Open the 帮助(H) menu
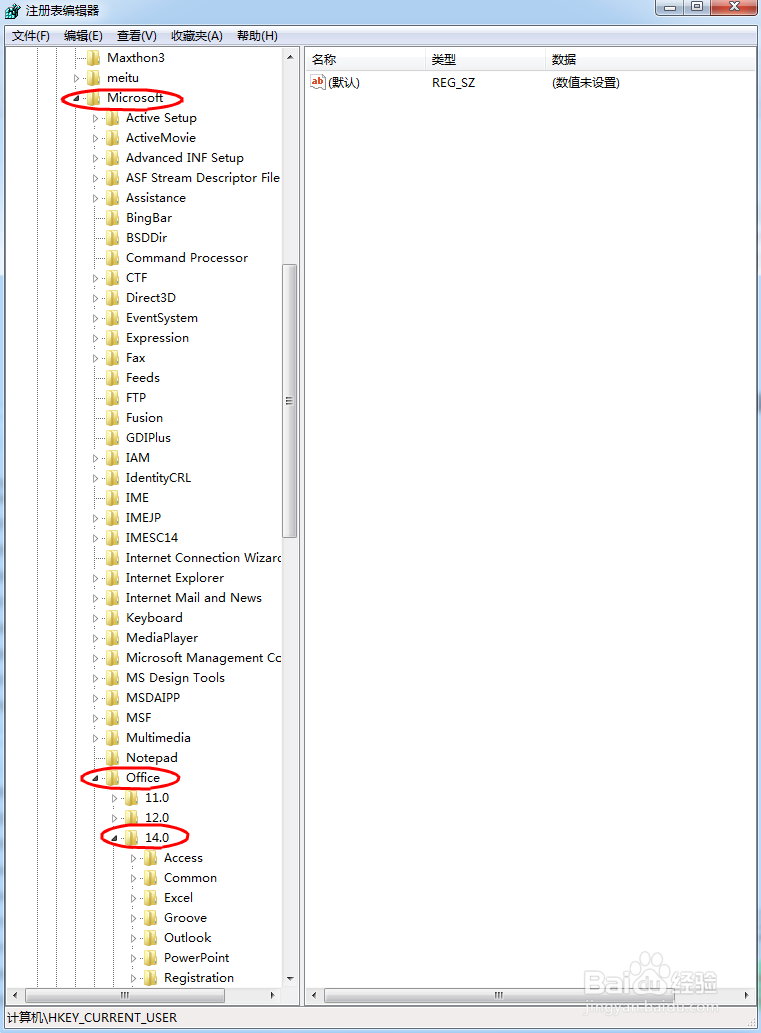761x1033 pixels. 257,36
